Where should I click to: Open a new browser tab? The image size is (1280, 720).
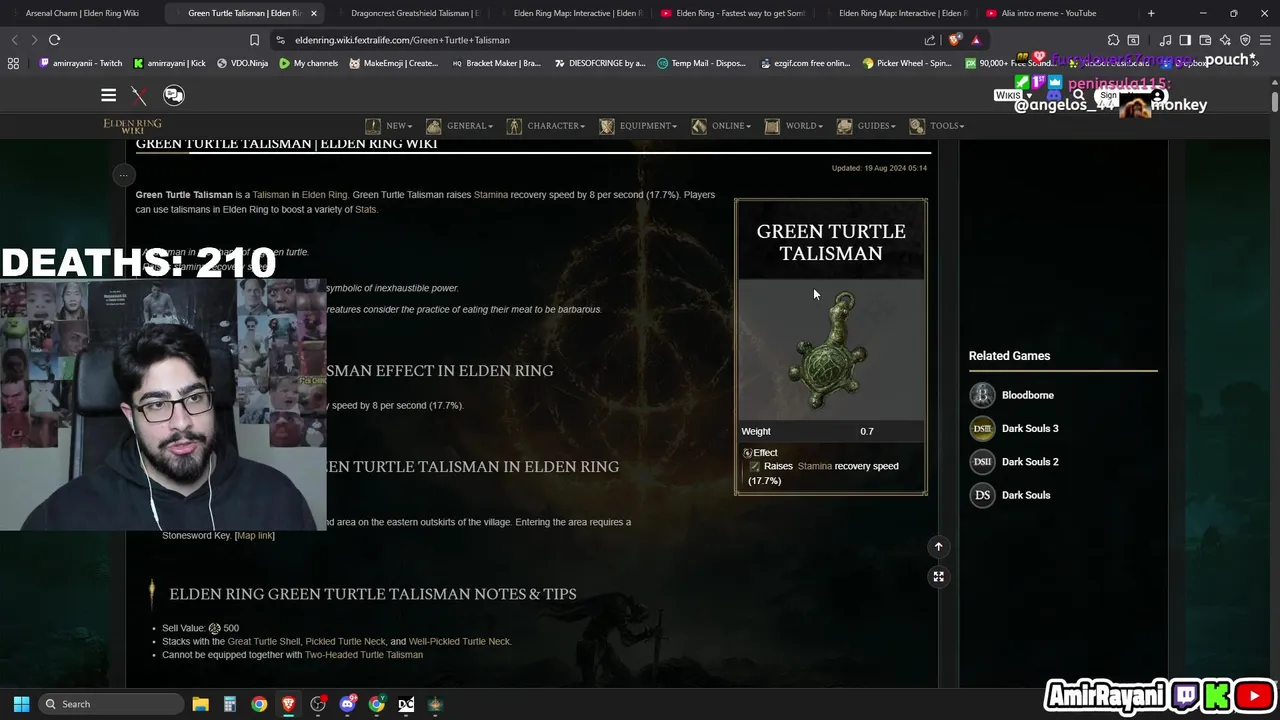[x=1151, y=13]
